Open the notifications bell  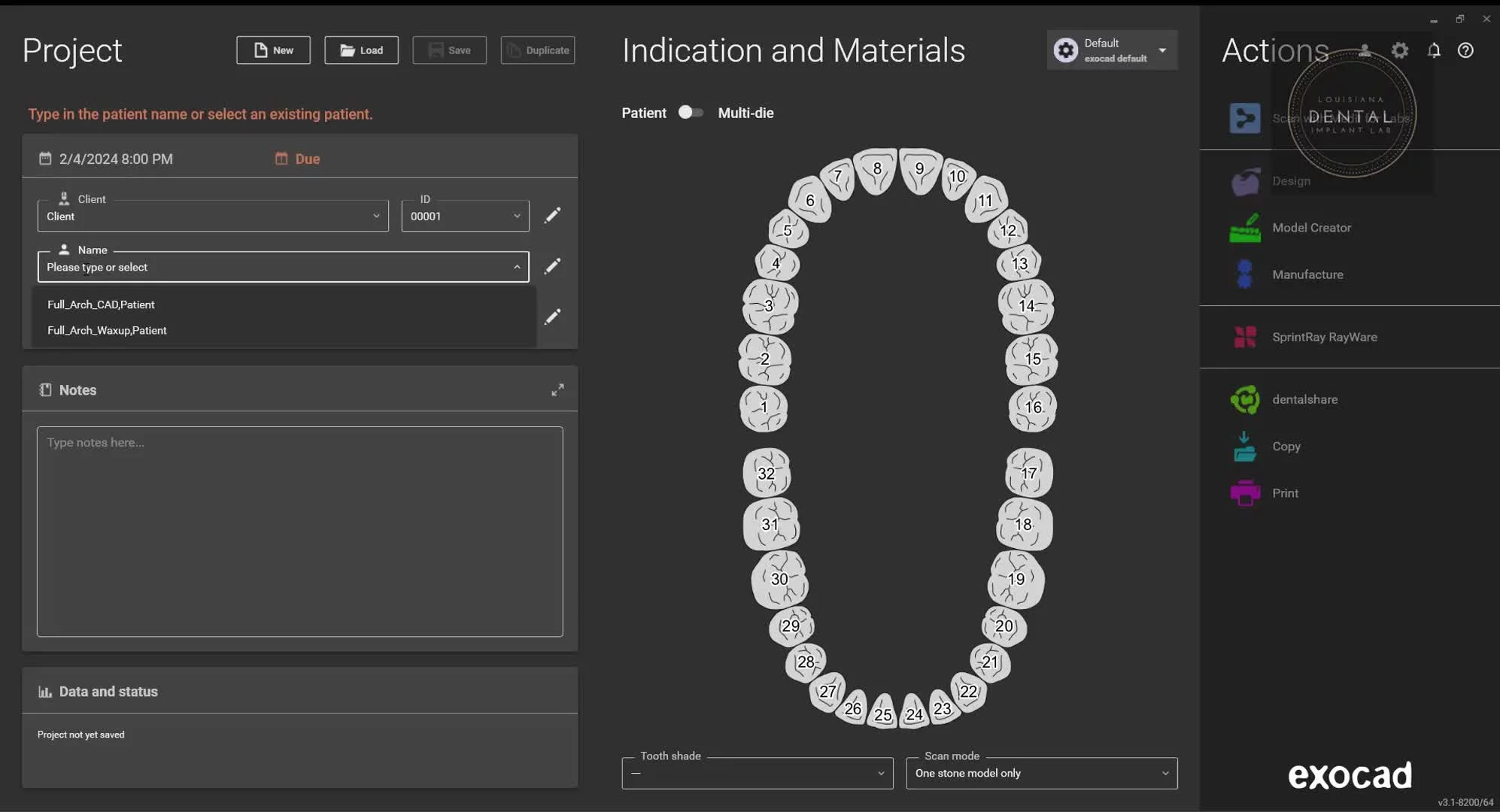coord(1434,50)
